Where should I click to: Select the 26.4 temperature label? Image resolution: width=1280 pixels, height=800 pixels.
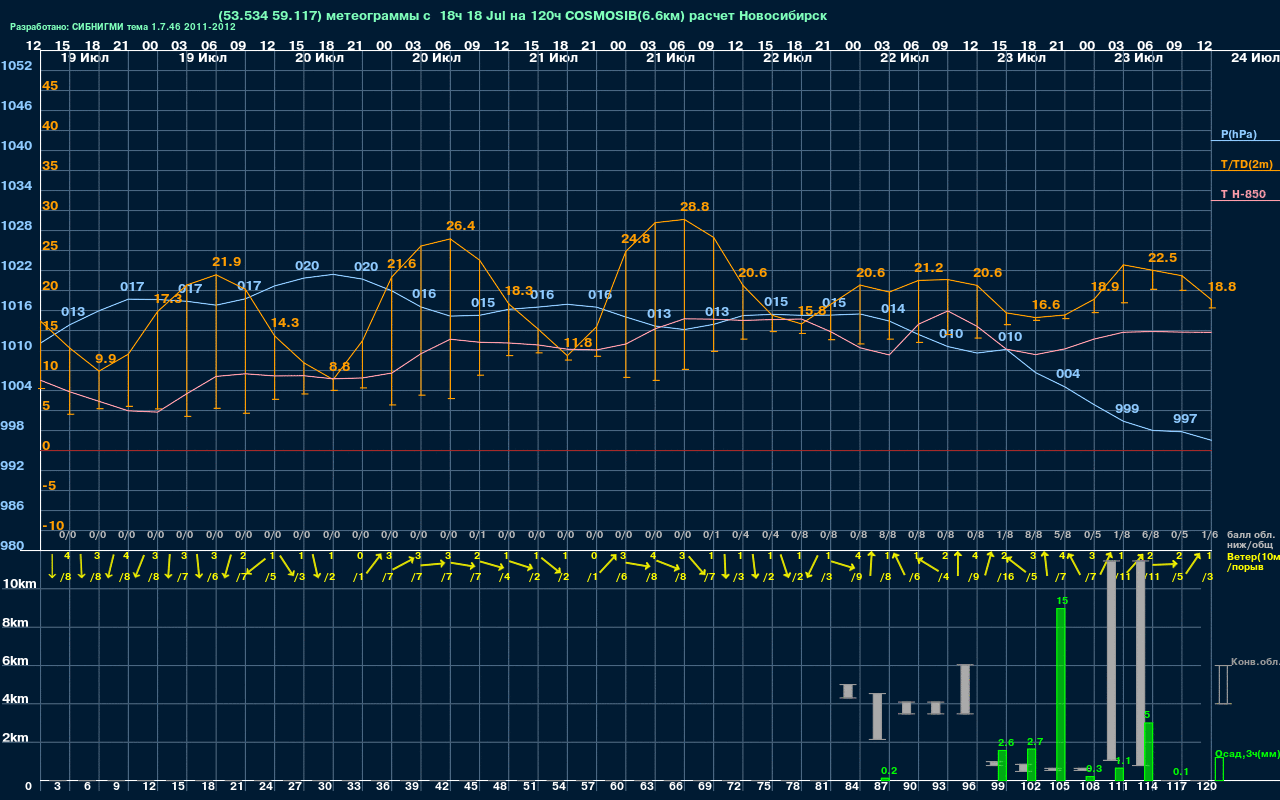point(460,225)
